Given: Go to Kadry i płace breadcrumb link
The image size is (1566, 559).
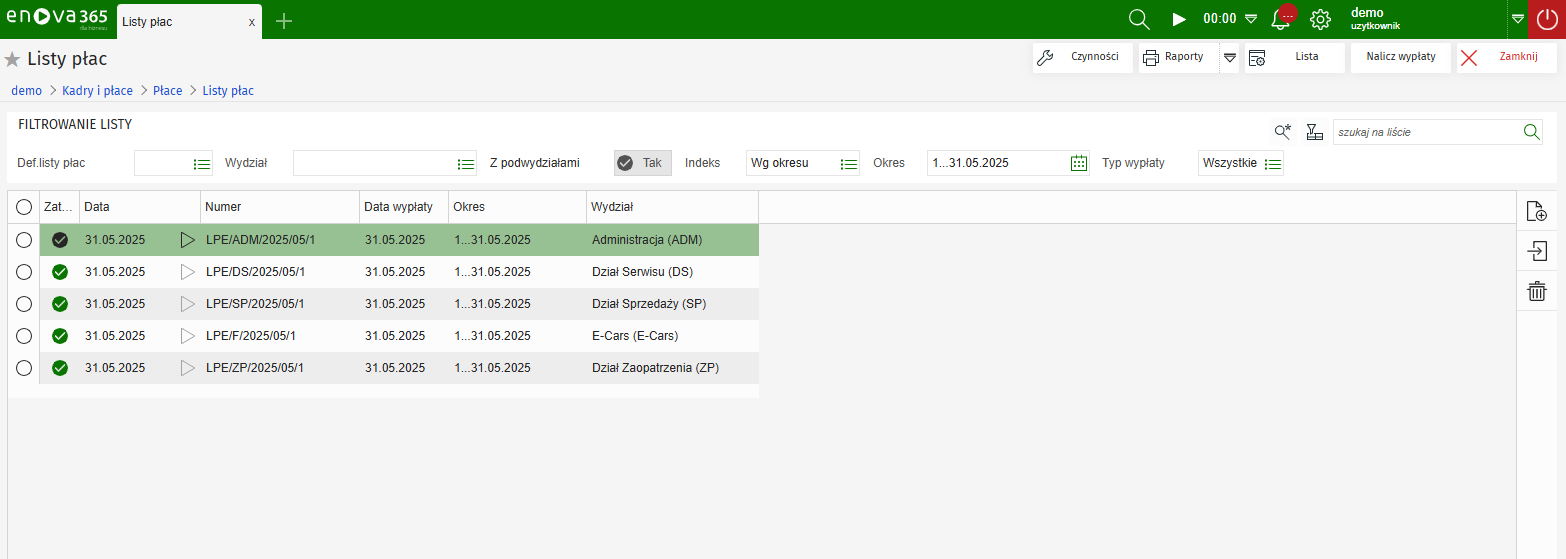Looking at the screenshot, I should [97, 91].
